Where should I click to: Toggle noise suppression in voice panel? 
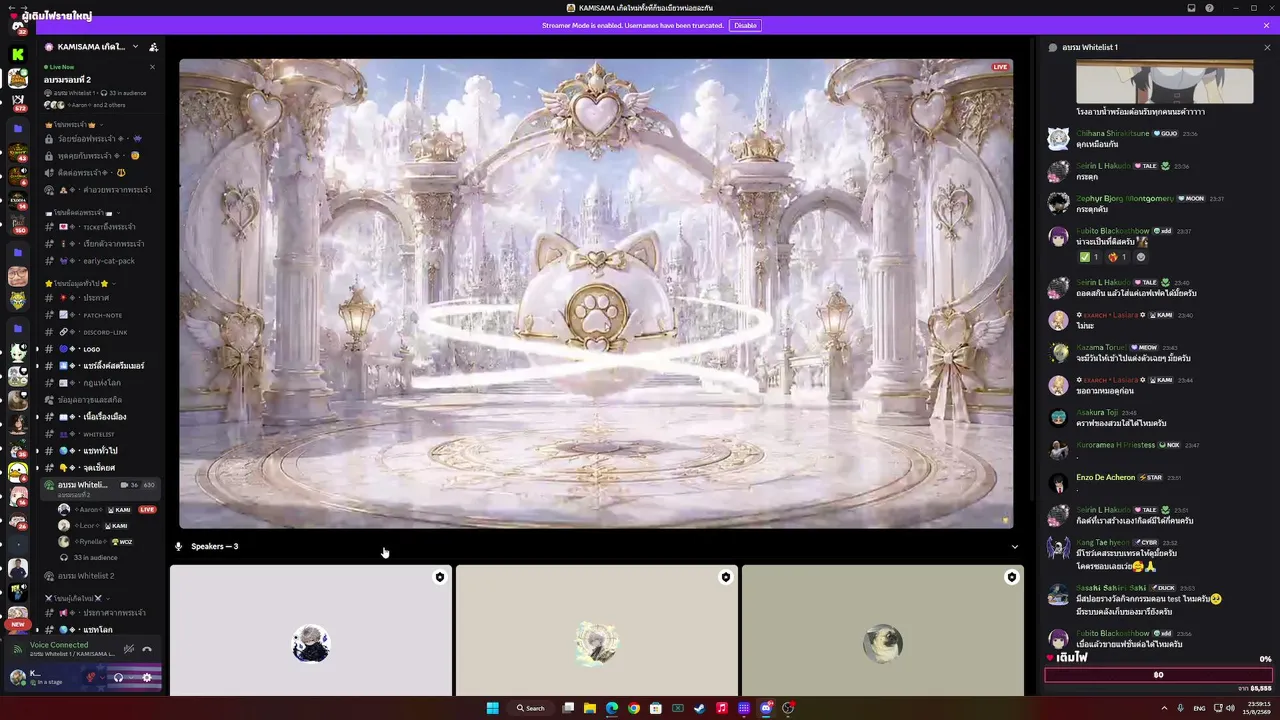(x=128, y=649)
